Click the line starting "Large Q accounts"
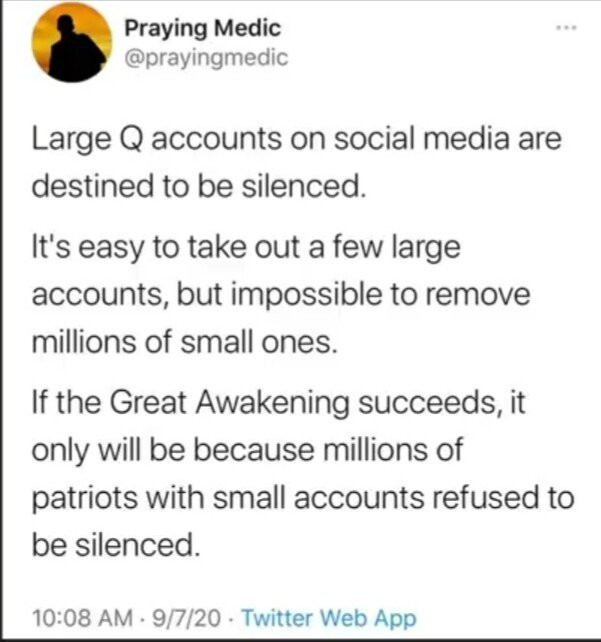This screenshot has width=601, height=642. coord(297,140)
